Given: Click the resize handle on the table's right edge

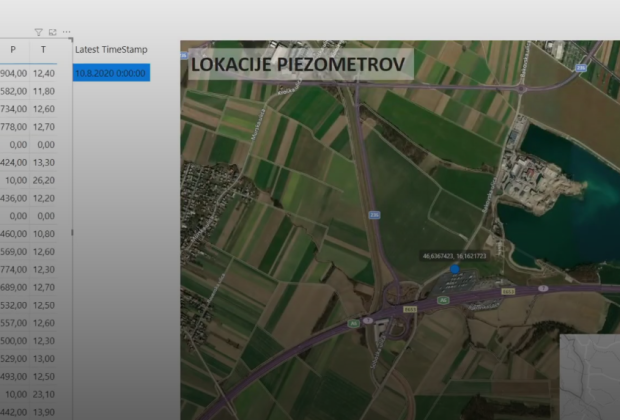Looking at the screenshot, I should pyautogui.click(x=72, y=233).
